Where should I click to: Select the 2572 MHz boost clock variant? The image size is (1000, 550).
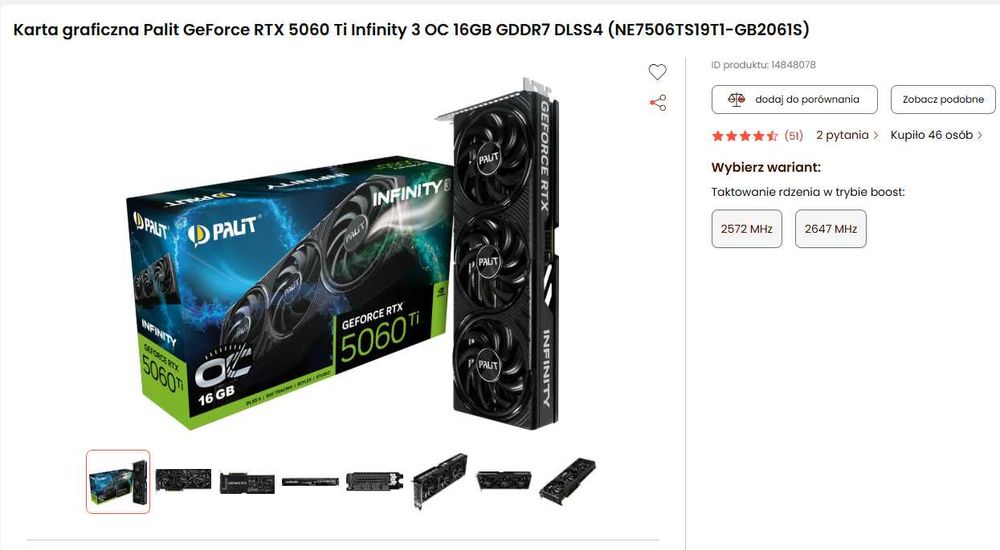(x=747, y=228)
